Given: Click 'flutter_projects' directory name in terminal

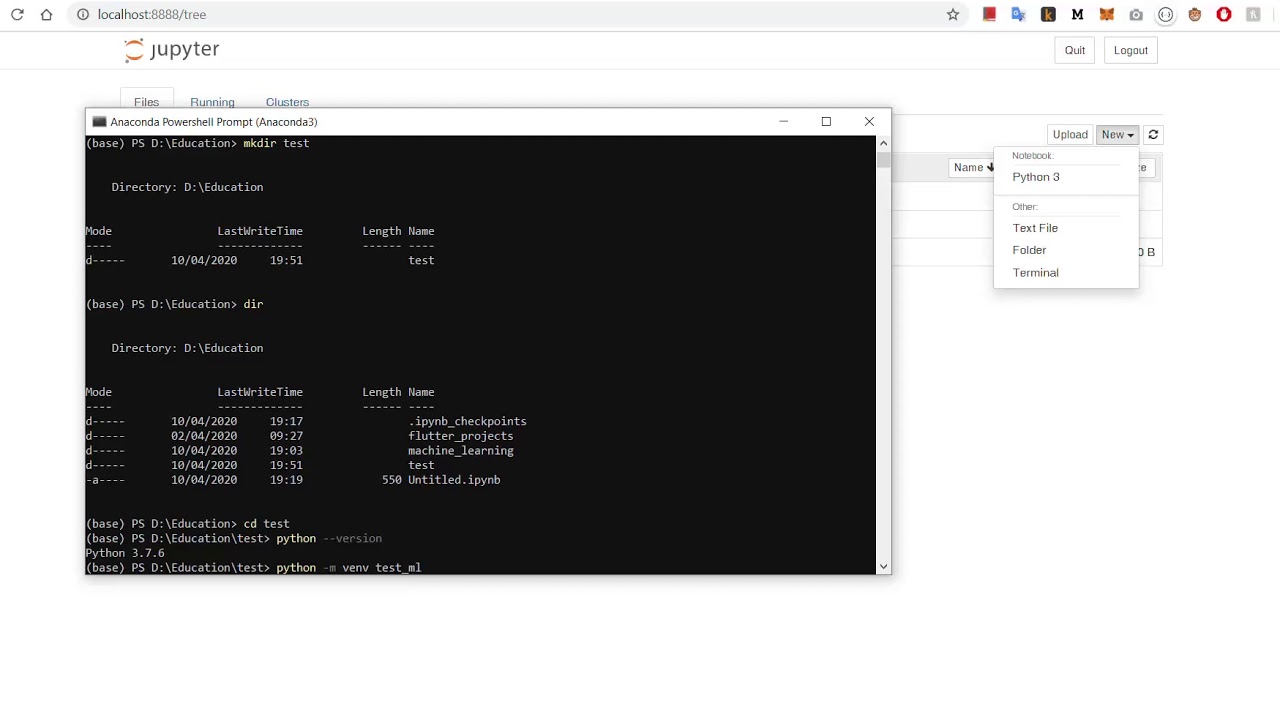Looking at the screenshot, I should coord(461,436).
